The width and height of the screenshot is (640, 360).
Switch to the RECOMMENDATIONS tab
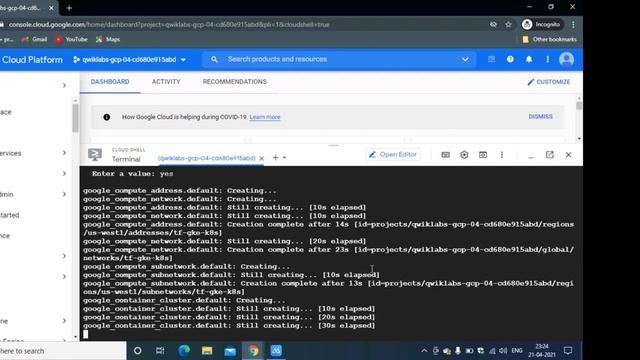click(x=235, y=82)
